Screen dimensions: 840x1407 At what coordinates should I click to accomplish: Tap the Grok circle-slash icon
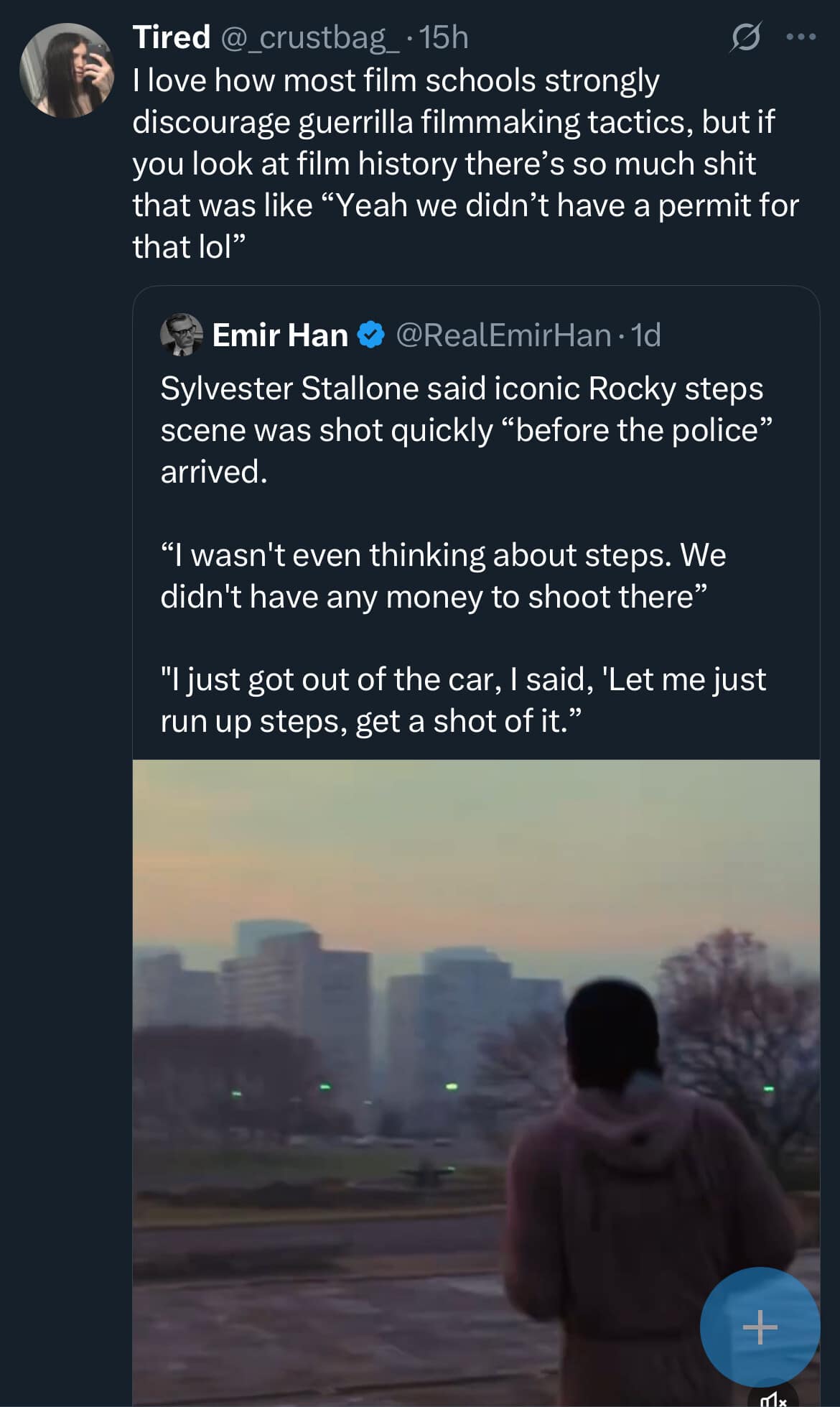click(x=745, y=37)
